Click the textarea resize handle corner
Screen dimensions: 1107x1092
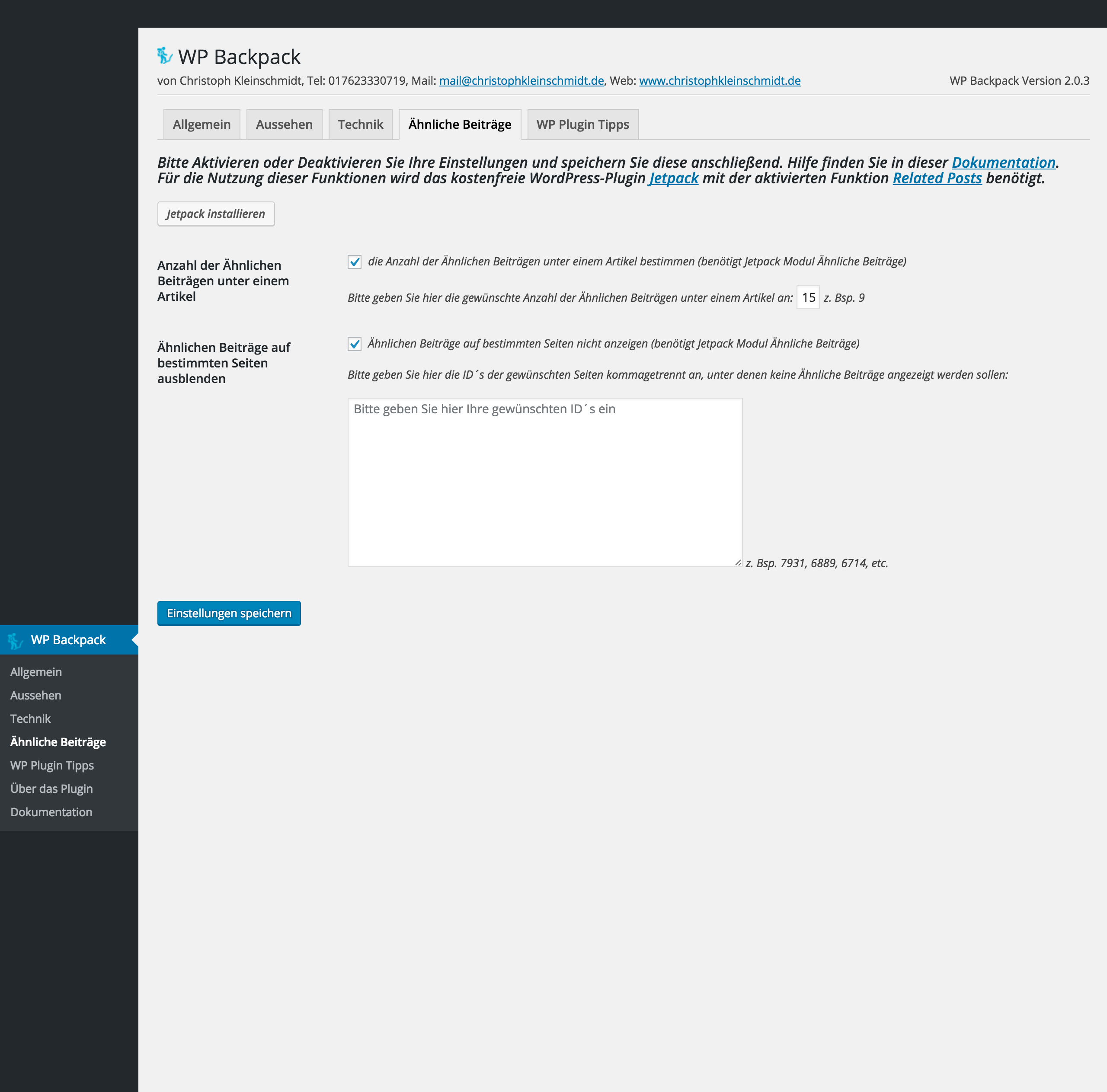(738, 562)
